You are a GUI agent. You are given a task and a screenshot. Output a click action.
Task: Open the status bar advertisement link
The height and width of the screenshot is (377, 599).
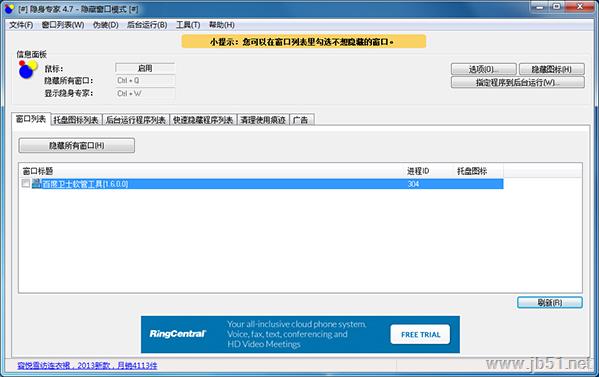[87, 366]
